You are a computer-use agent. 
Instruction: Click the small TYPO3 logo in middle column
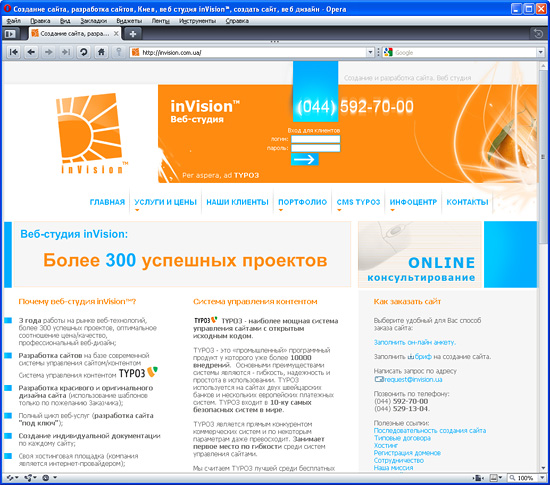pos(206,320)
